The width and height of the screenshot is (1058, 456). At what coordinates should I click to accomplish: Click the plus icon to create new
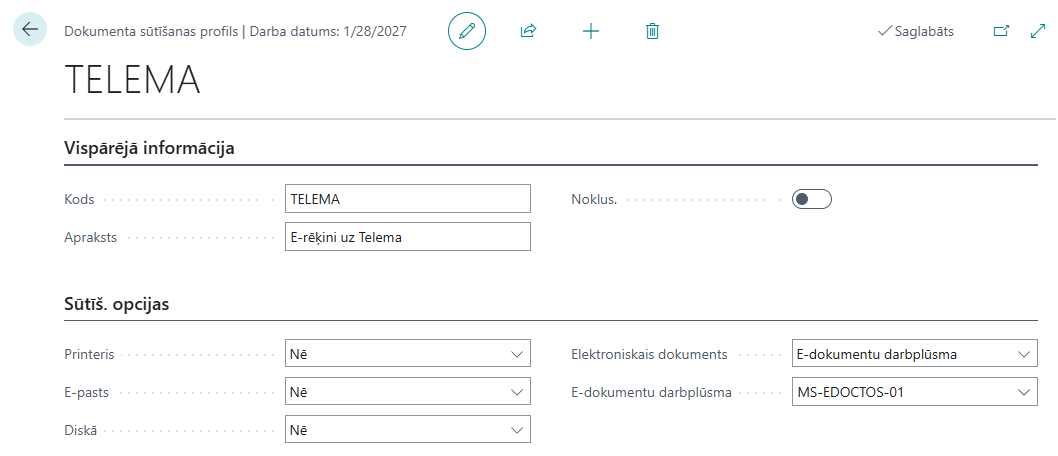[591, 31]
